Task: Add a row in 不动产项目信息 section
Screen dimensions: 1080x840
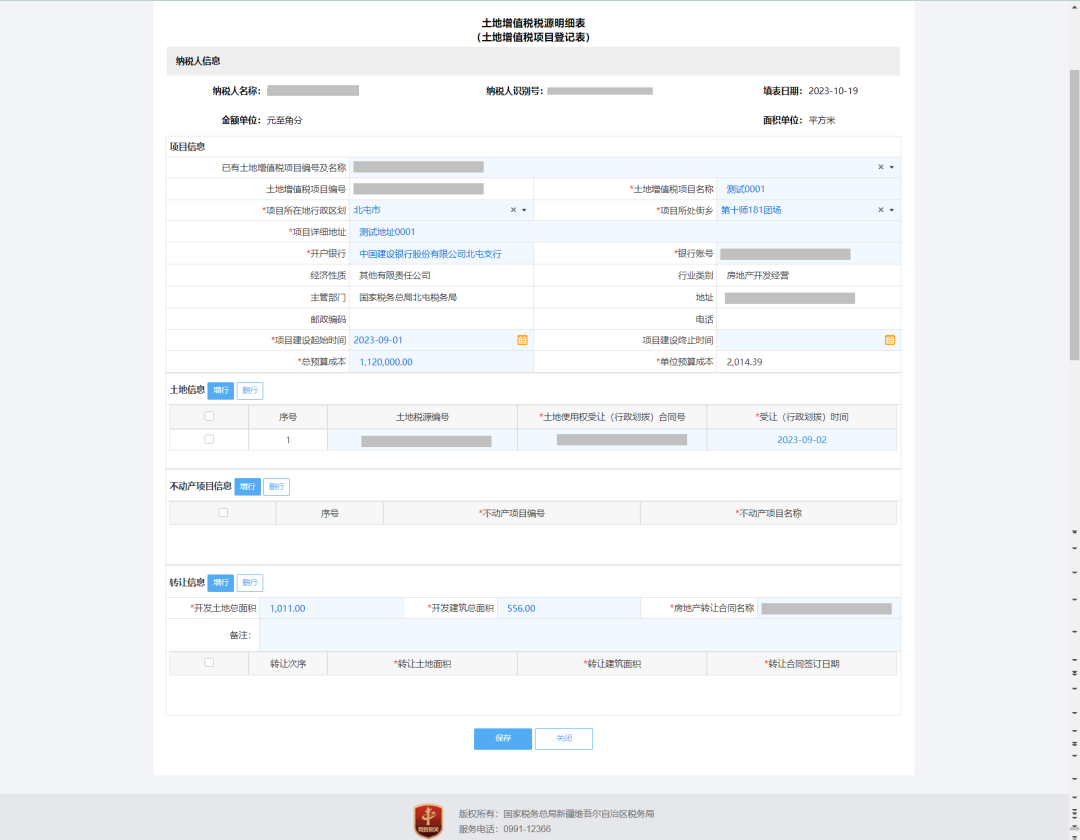Action: click(247, 487)
